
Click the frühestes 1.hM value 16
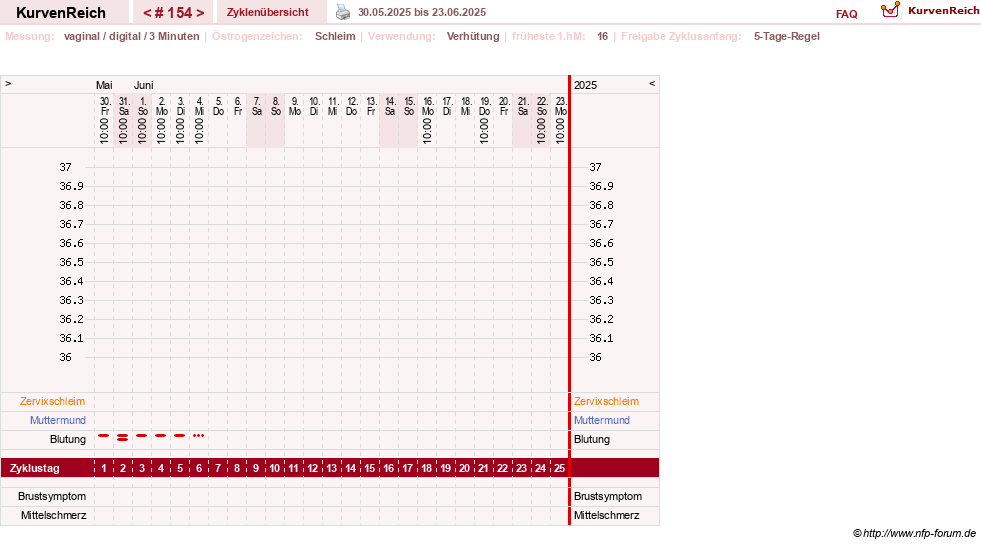point(602,36)
